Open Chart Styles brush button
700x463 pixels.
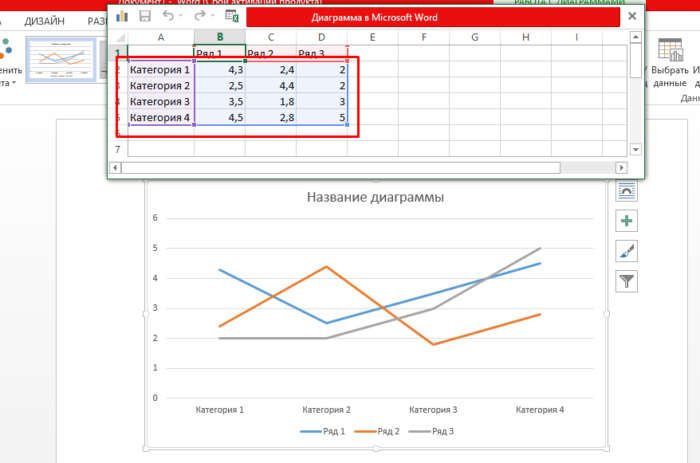626,251
